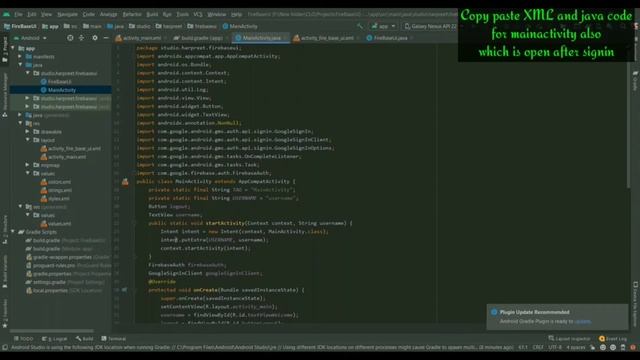This screenshot has width=640, height=360.
Task: Open the View menu
Action: [46, 14]
